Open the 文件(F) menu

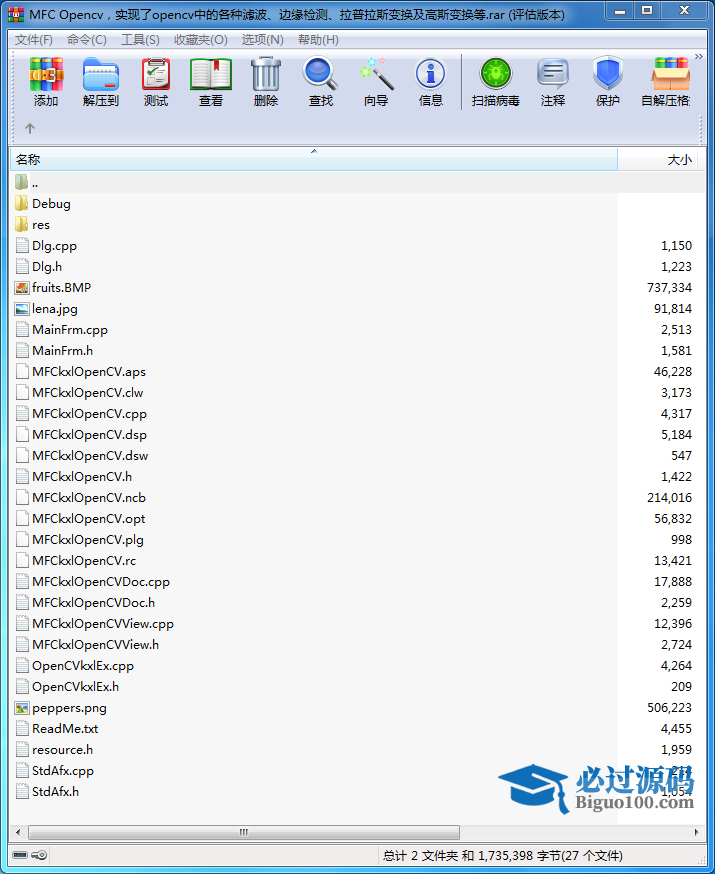(33, 40)
